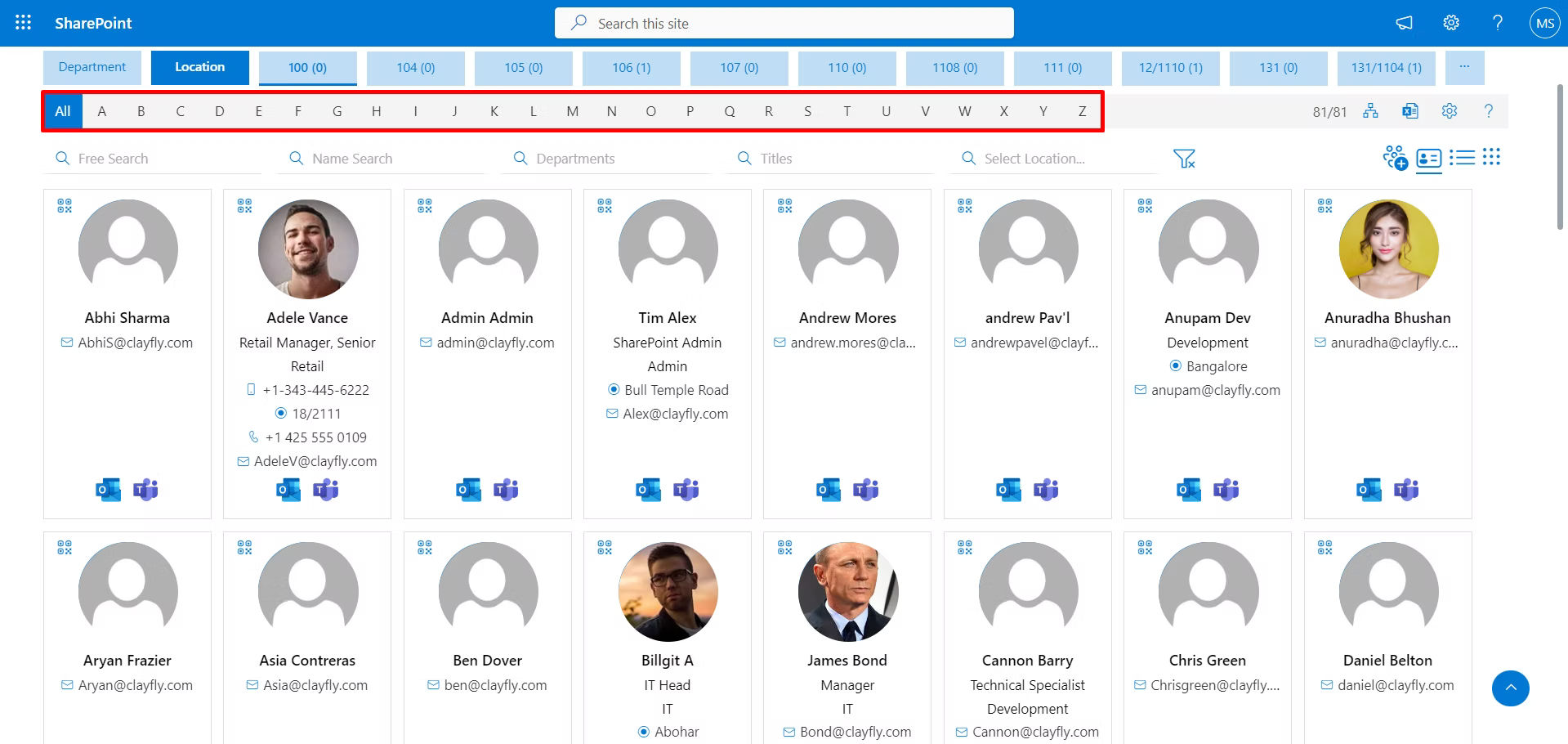Filter names by letter S
Image resolution: width=1568 pixels, height=744 pixels.
(x=808, y=111)
